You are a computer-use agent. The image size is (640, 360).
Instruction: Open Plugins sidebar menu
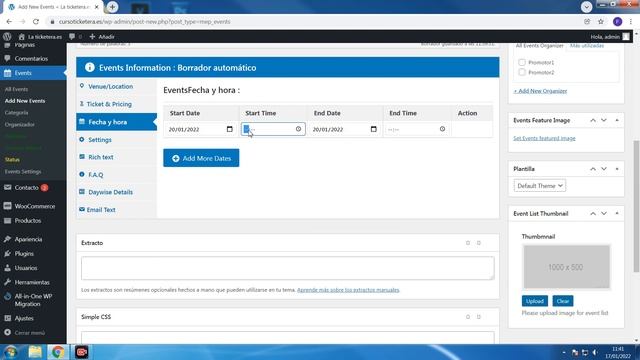click(x=24, y=254)
